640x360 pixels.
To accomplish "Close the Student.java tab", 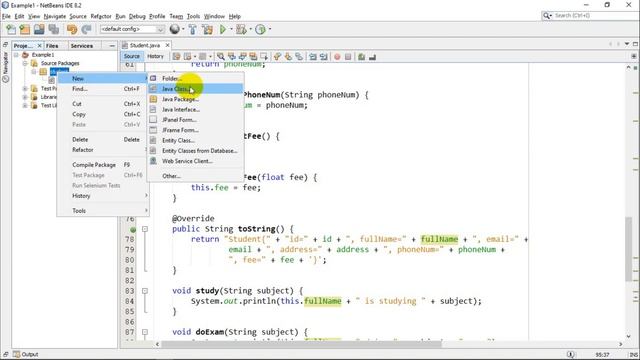I will (x=167, y=45).
